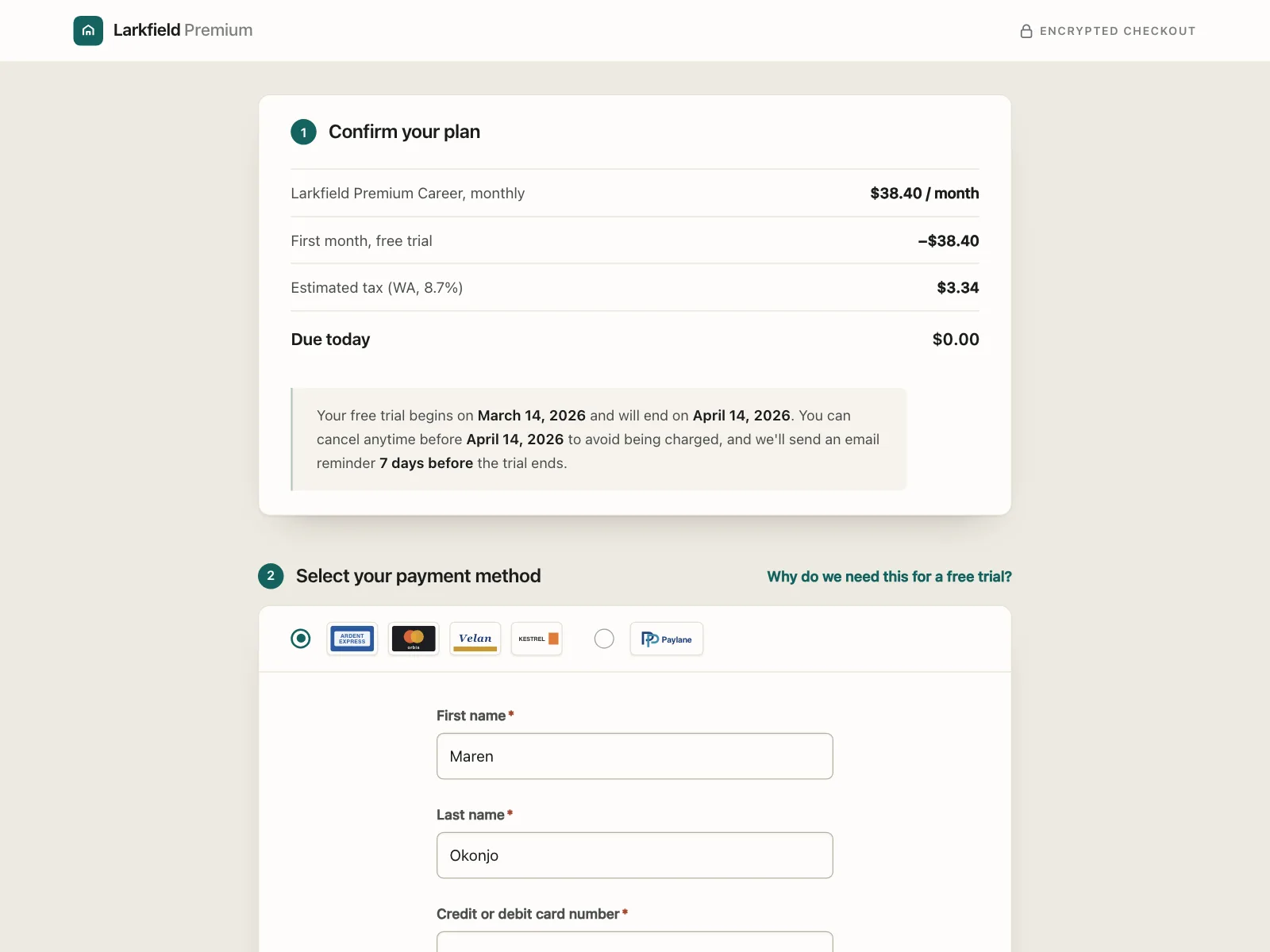The image size is (1270, 952).
Task: Click into the First name field
Action: coord(635,756)
